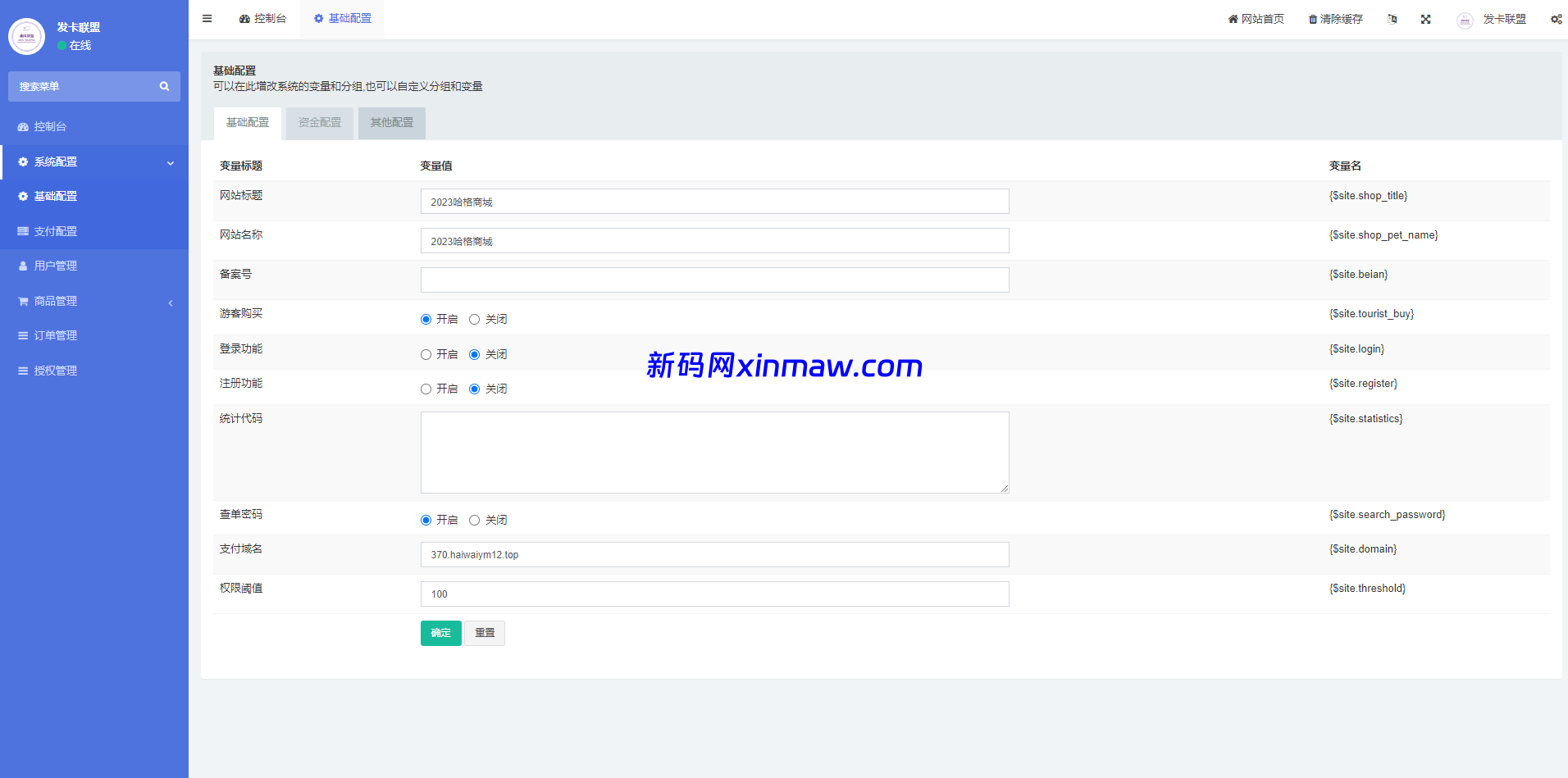Screen dimensions: 1568x778
Task: Click the 发卡联盟 avatar logo in sidebar
Action: click(26, 36)
